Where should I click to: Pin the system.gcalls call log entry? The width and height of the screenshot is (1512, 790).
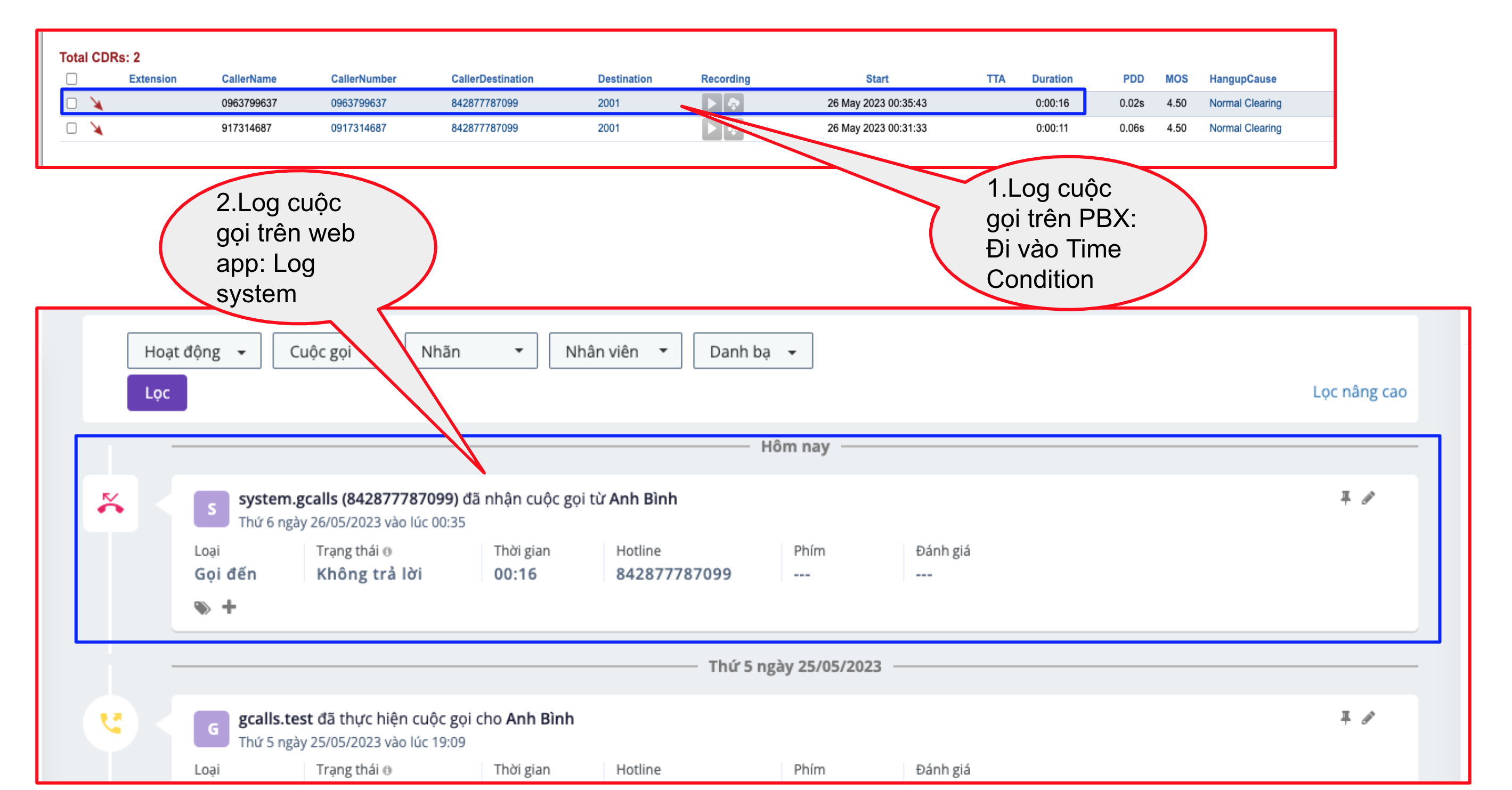1345,497
